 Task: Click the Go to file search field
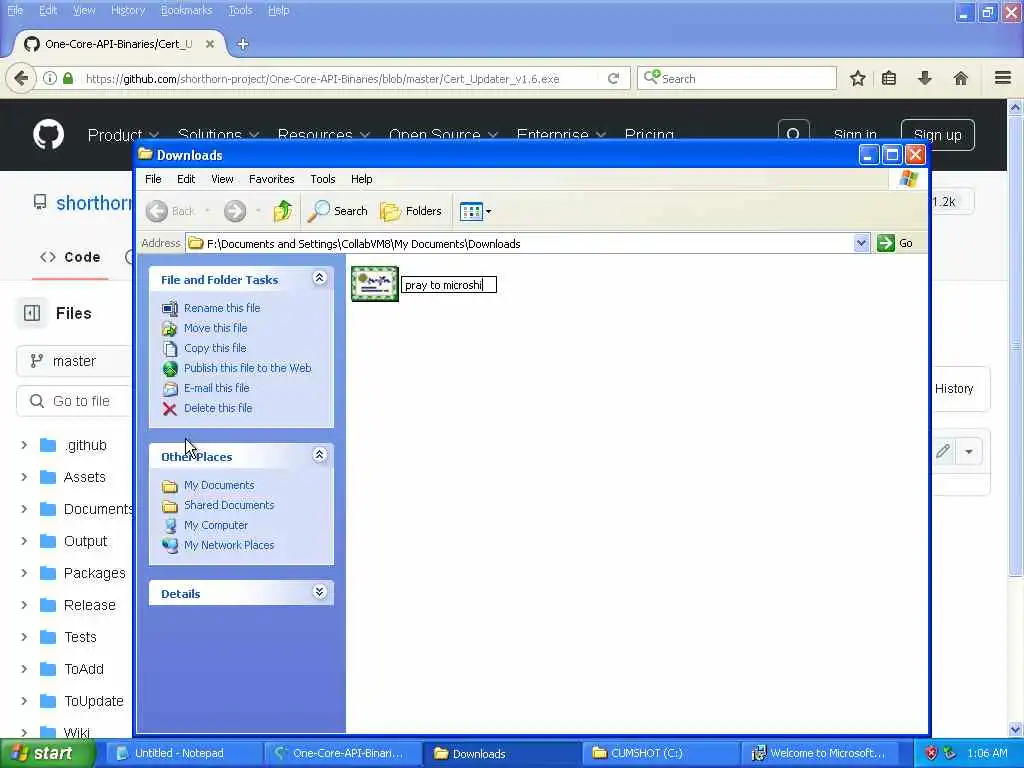point(74,401)
